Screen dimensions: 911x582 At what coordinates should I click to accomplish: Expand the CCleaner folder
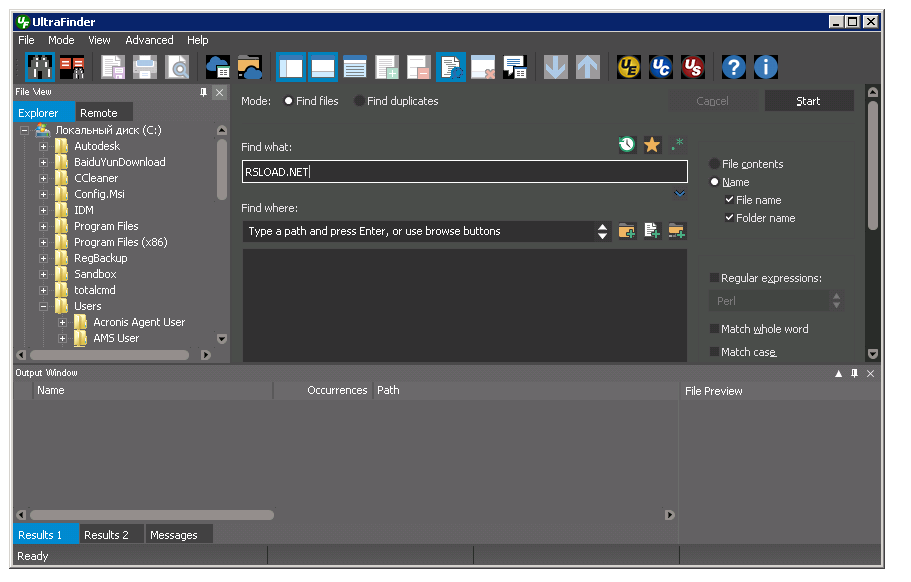click(44, 178)
